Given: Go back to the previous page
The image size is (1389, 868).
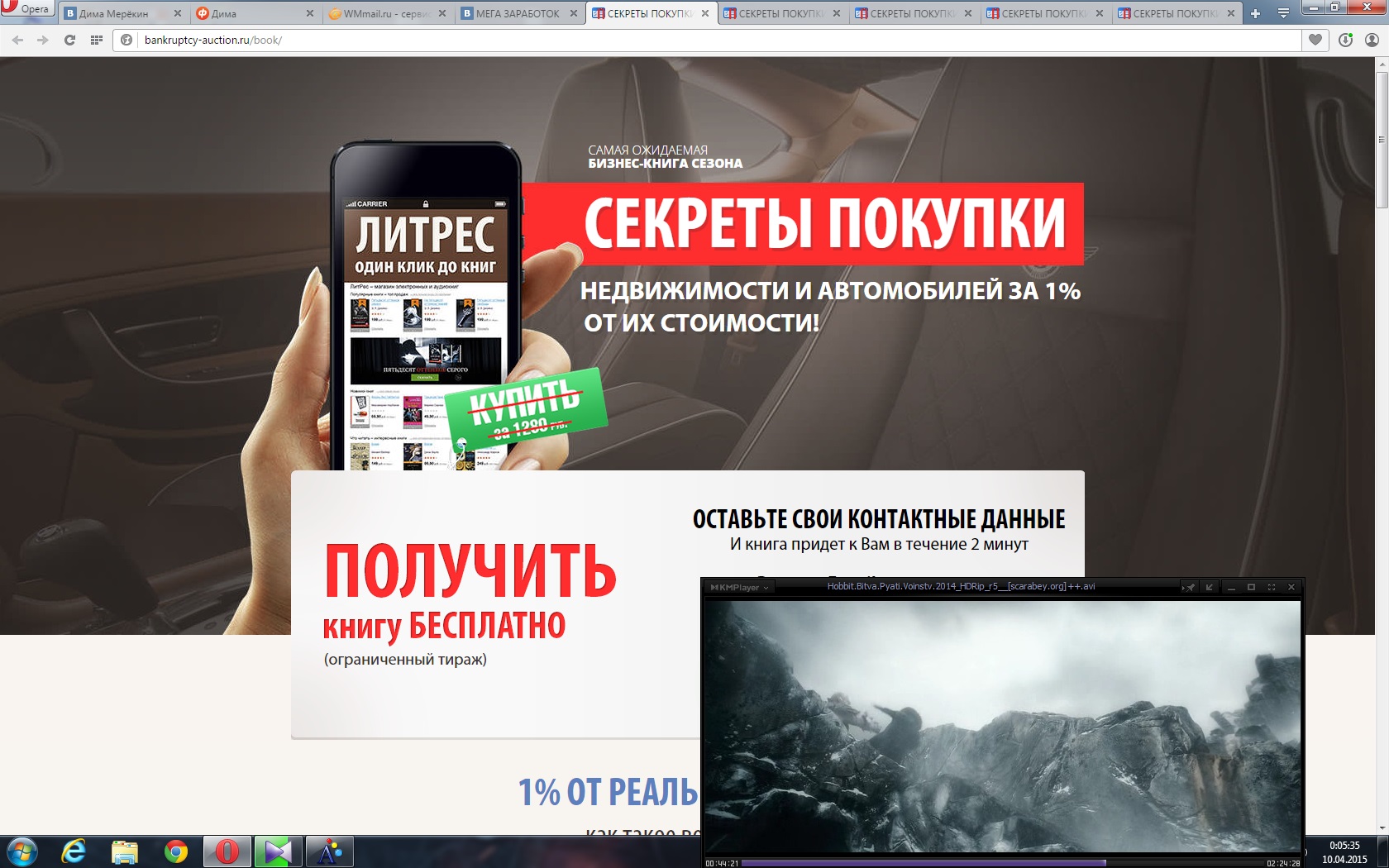Looking at the screenshot, I should pos(18,40).
